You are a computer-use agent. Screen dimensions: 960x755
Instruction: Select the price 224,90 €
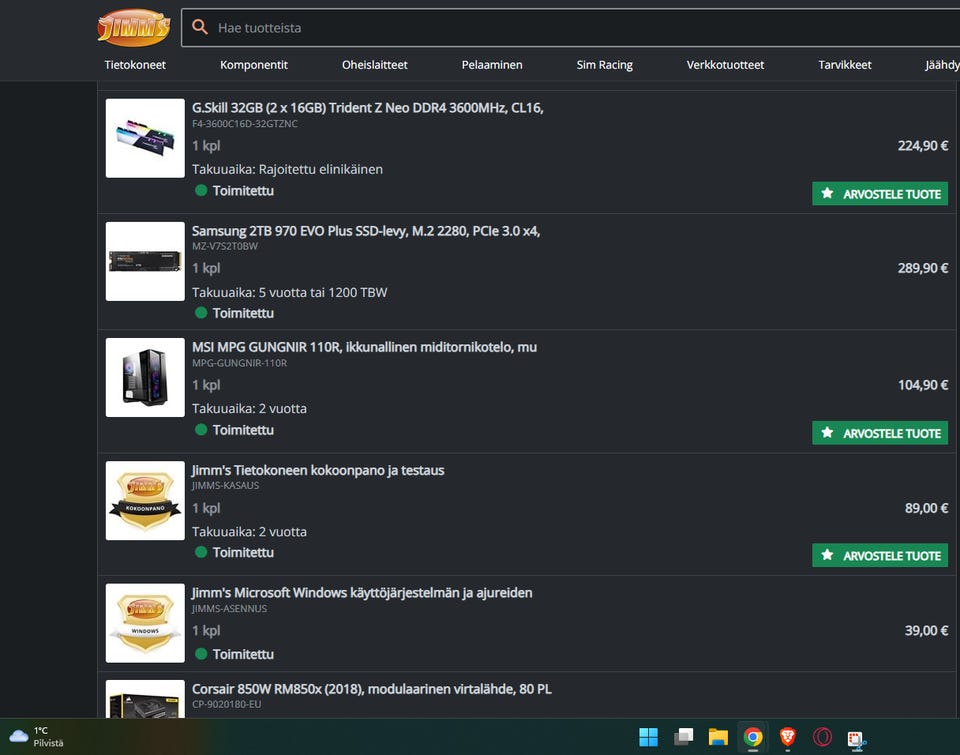pos(923,146)
